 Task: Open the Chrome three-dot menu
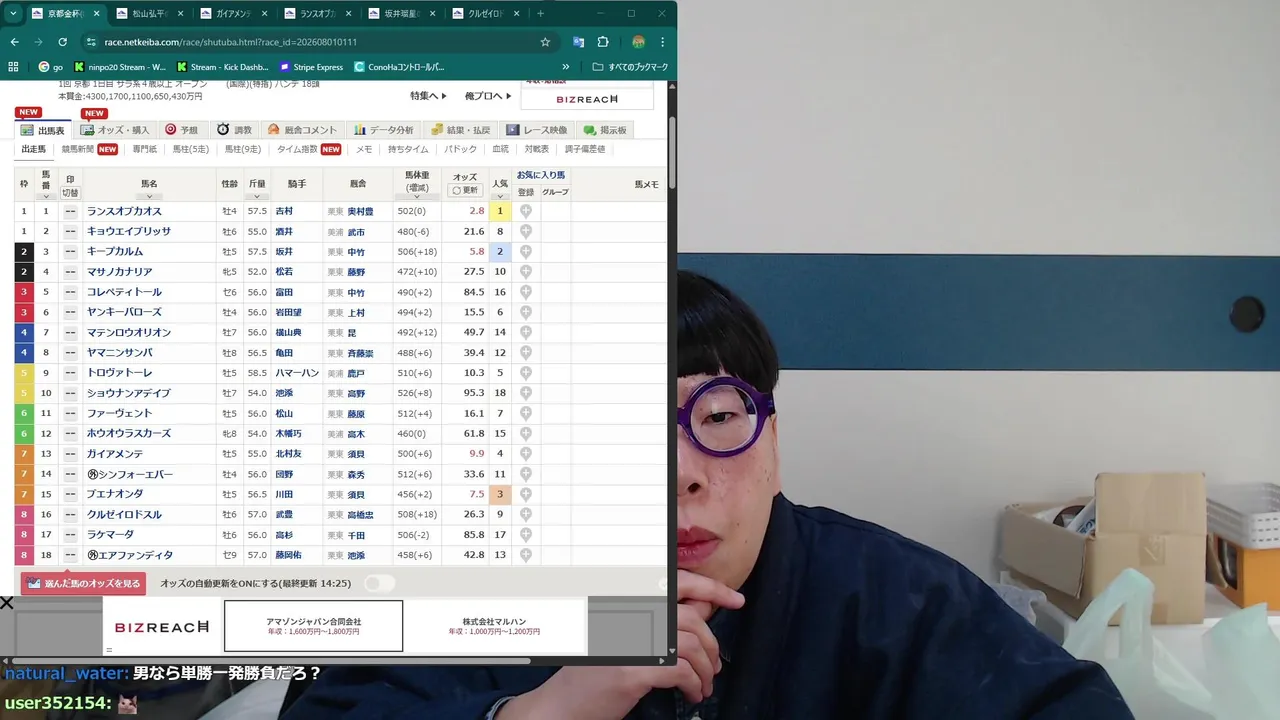662,42
